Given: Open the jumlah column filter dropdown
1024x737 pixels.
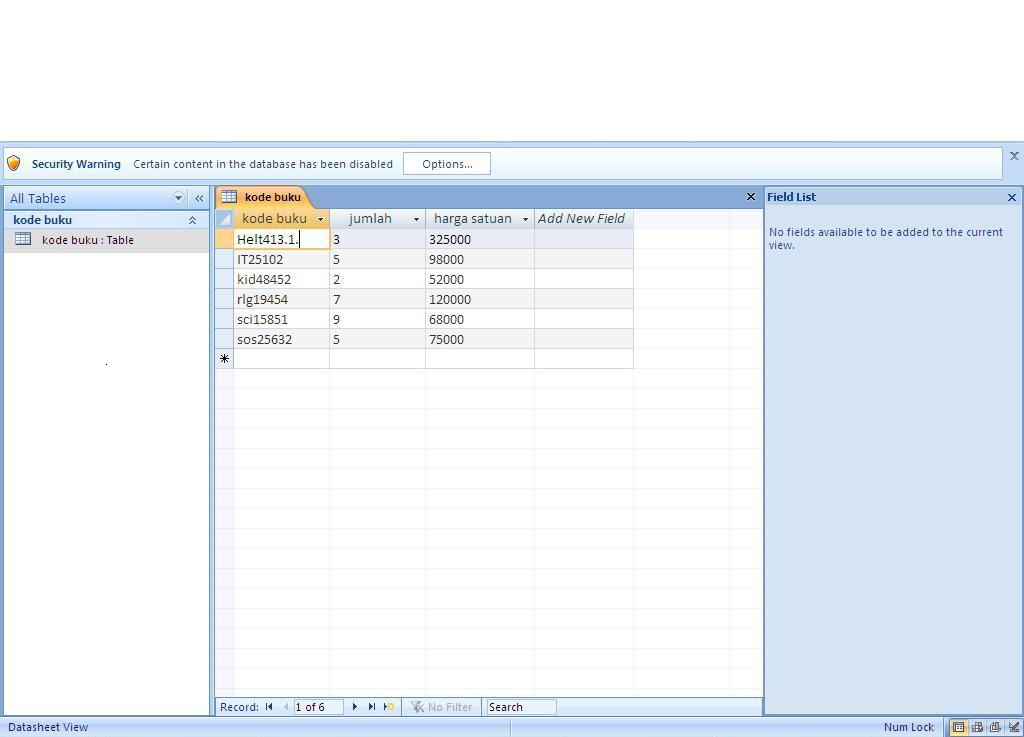Looking at the screenshot, I should 416,219.
